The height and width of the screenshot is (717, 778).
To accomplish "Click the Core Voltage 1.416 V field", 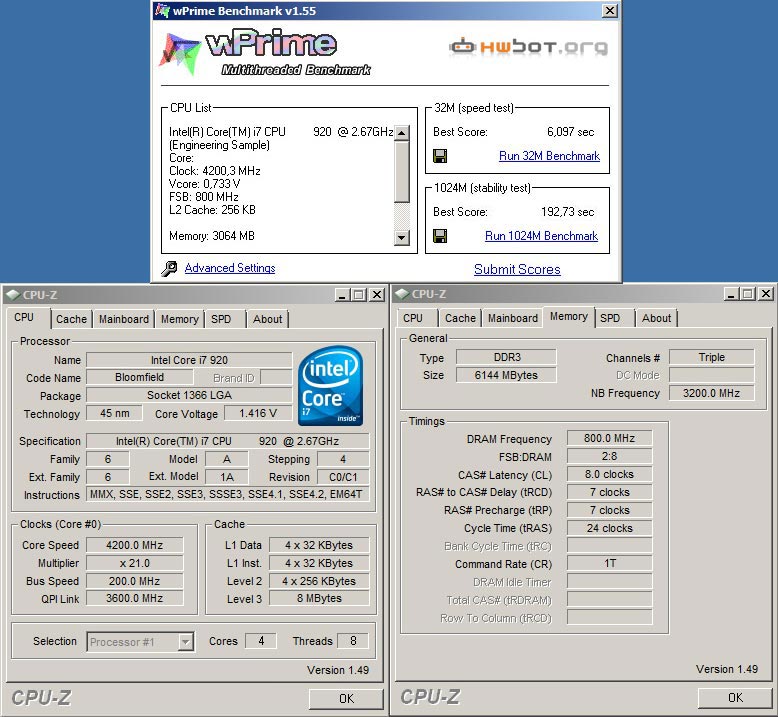I will pos(258,413).
